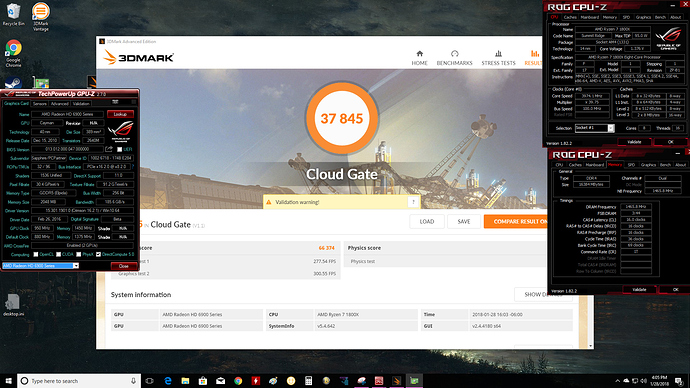Image resolution: width=690 pixels, height=388 pixels.
Task: Open GPU-Z screenshot camera icon
Action: click(115, 102)
